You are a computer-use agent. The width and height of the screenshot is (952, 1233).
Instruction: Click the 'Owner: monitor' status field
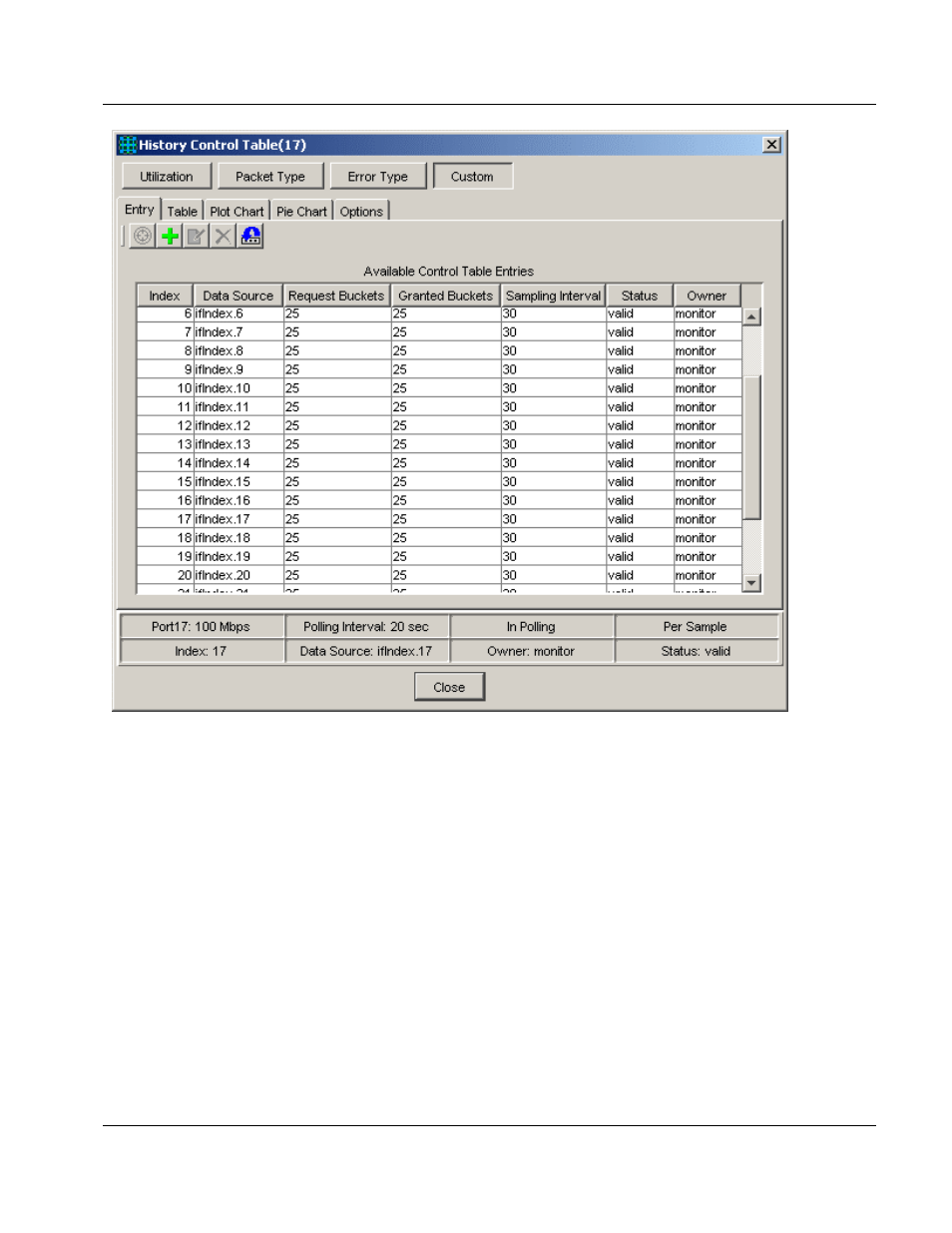(531, 651)
